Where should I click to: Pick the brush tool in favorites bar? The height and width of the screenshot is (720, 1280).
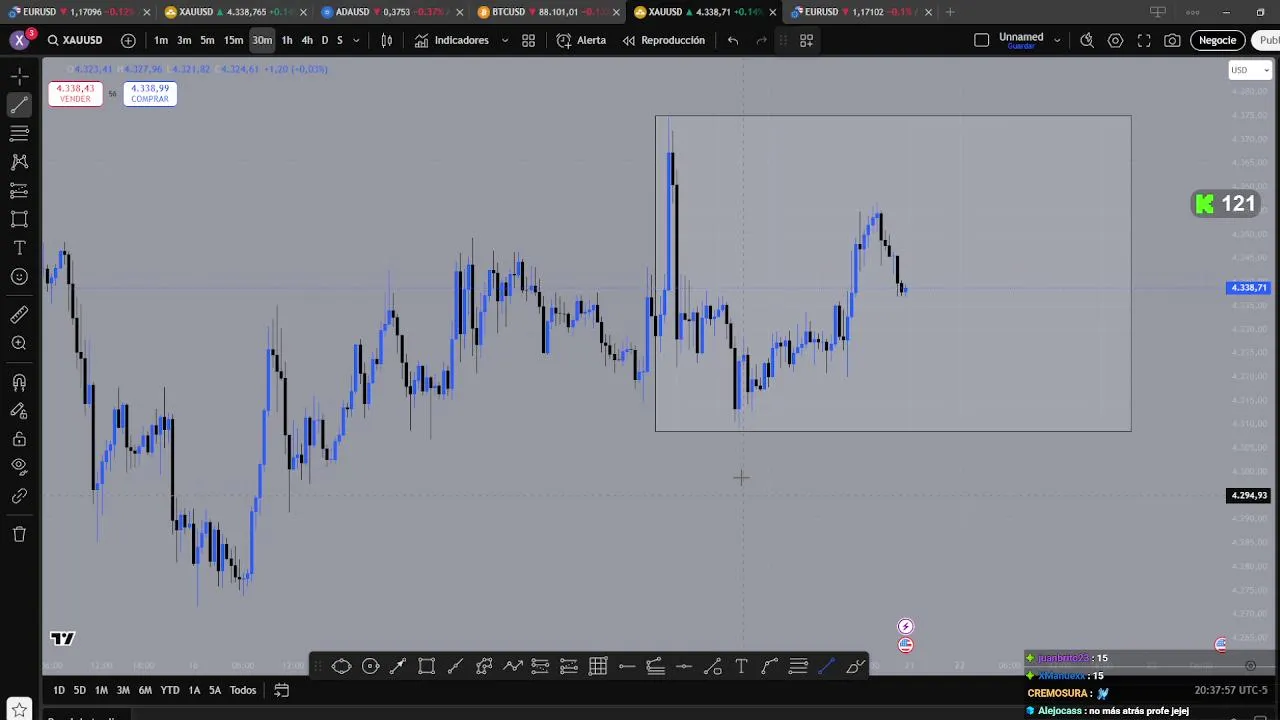(856, 666)
